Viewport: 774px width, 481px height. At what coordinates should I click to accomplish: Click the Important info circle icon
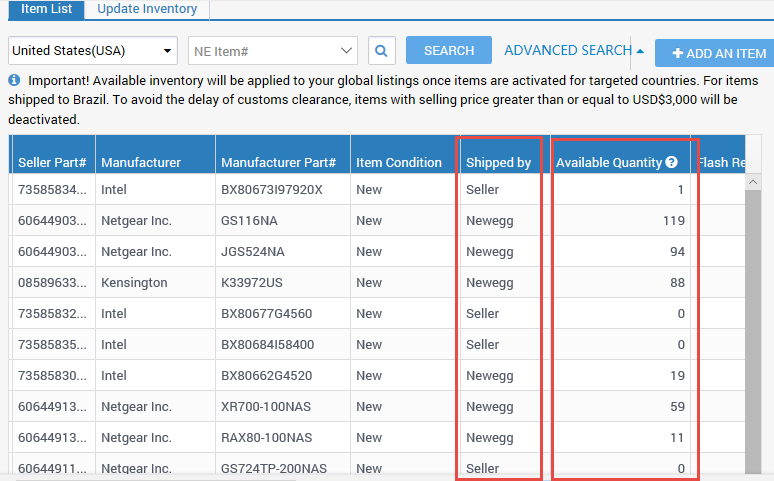(x=14, y=80)
